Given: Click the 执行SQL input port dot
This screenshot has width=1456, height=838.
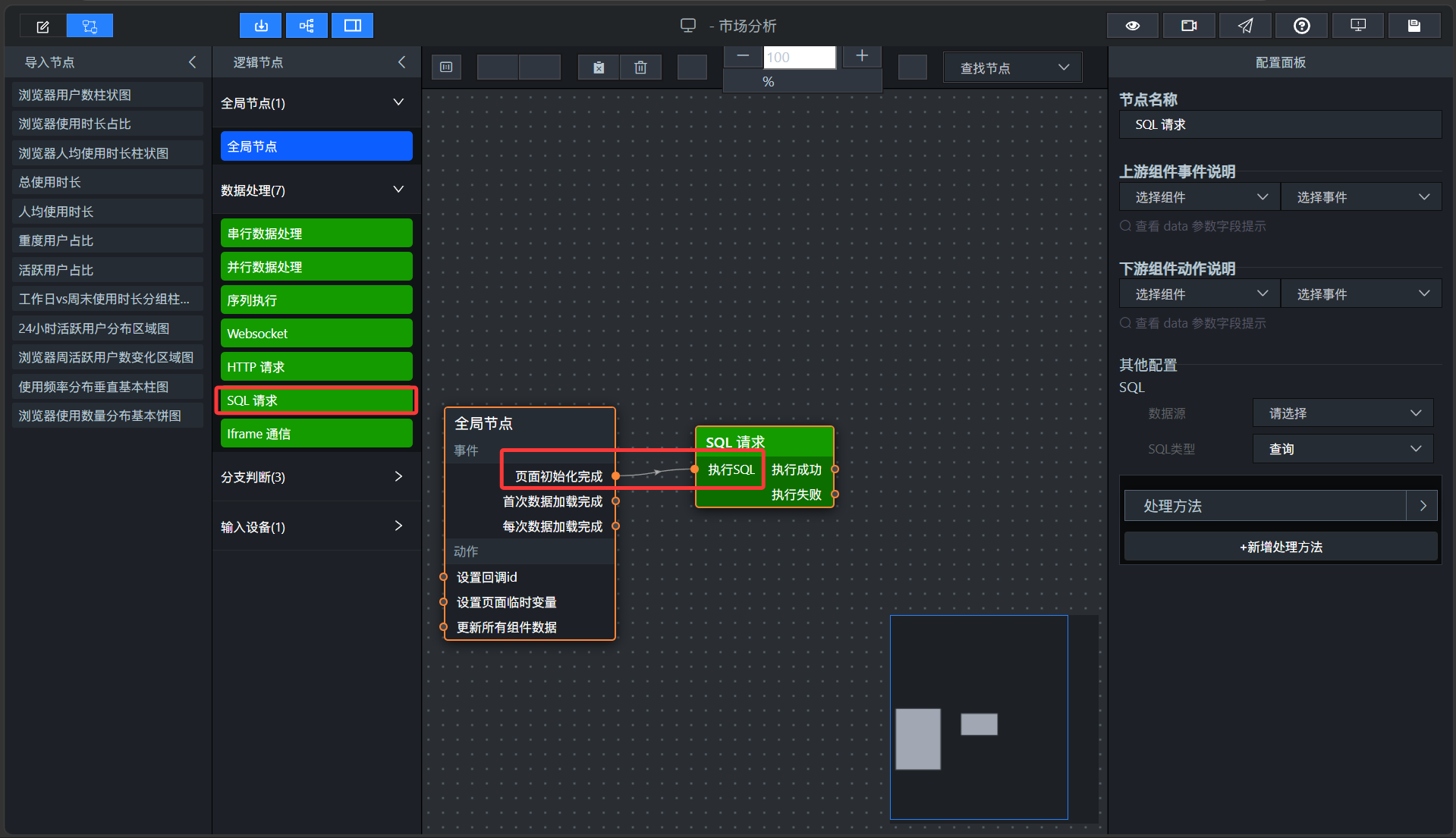Looking at the screenshot, I should pyautogui.click(x=695, y=469).
